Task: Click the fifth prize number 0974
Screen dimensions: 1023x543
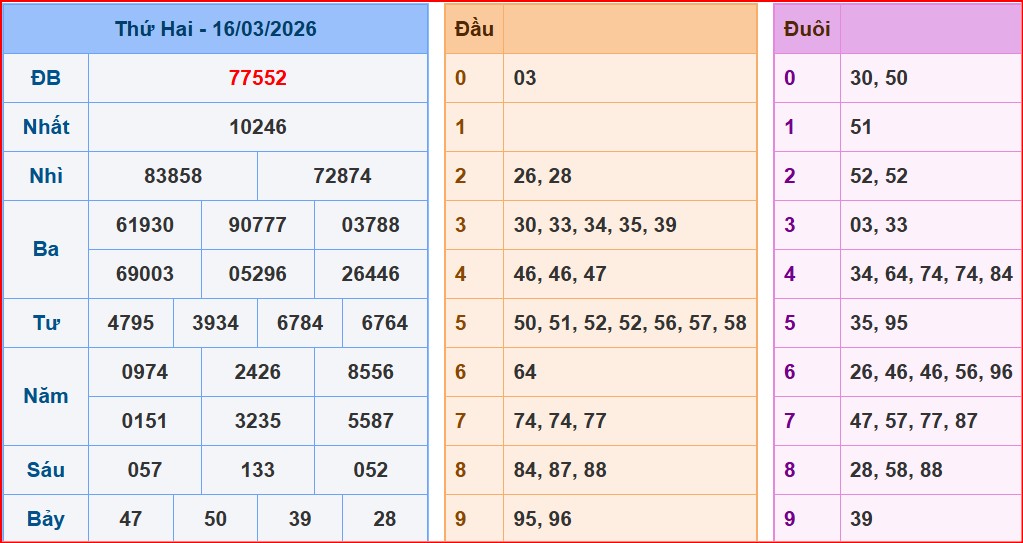Action: (x=145, y=372)
